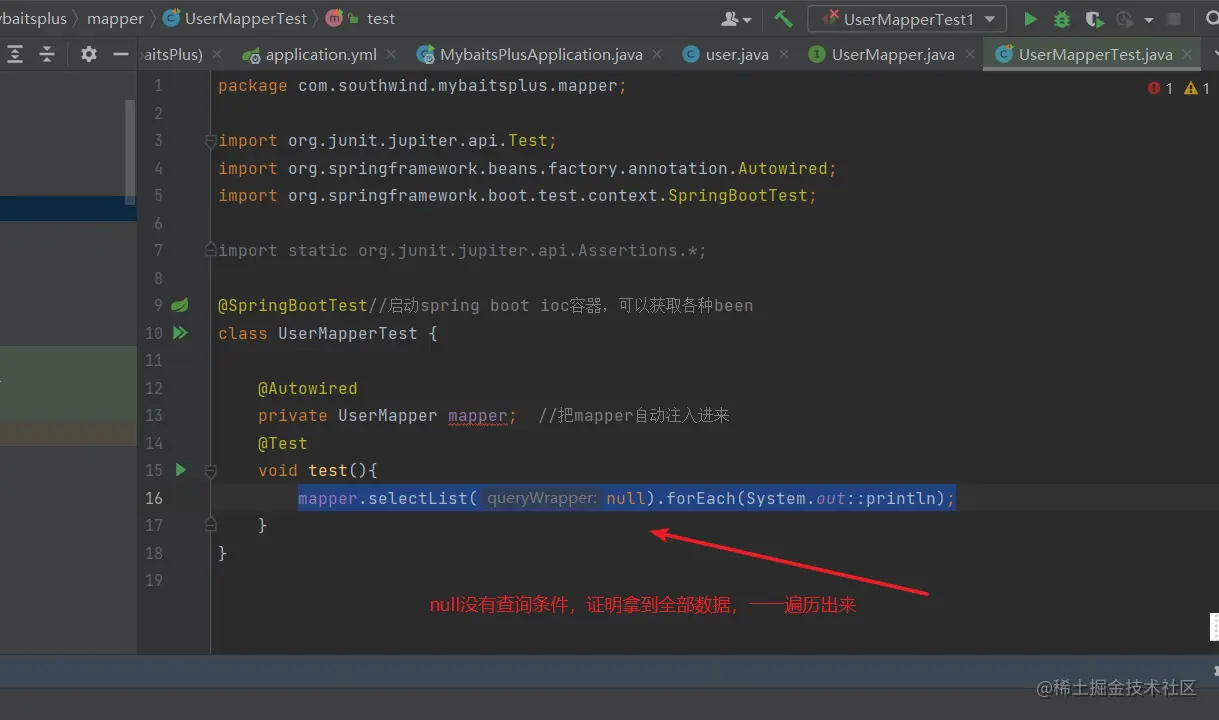Run test method from line 15 gutter arrow
Screen dimensions: 1219x720
[181, 470]
